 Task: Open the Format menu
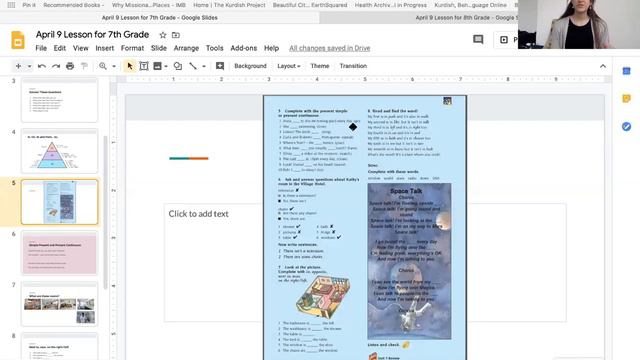[132, 48]
